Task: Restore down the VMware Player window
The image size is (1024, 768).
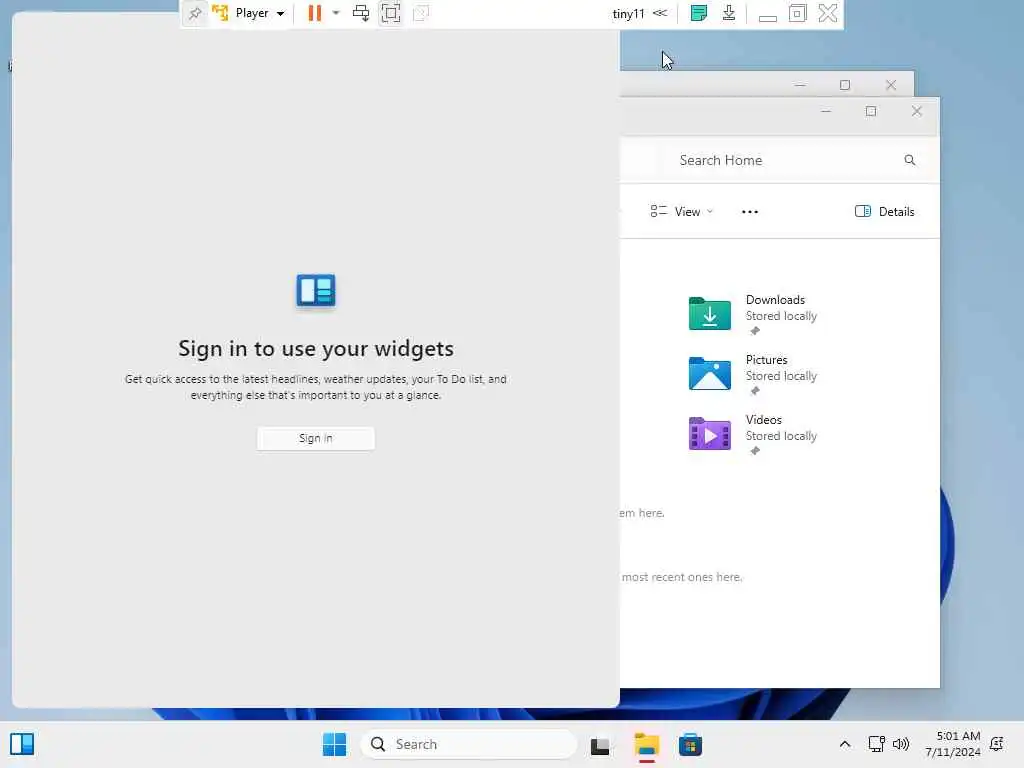Action: click(x=798, y=13)
